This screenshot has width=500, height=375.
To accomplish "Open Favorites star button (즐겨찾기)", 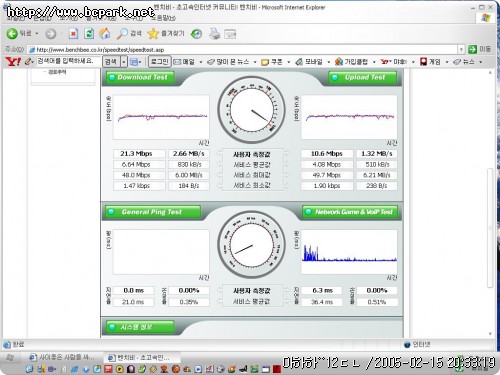I will pyautogui.click(x=166, y=33).
